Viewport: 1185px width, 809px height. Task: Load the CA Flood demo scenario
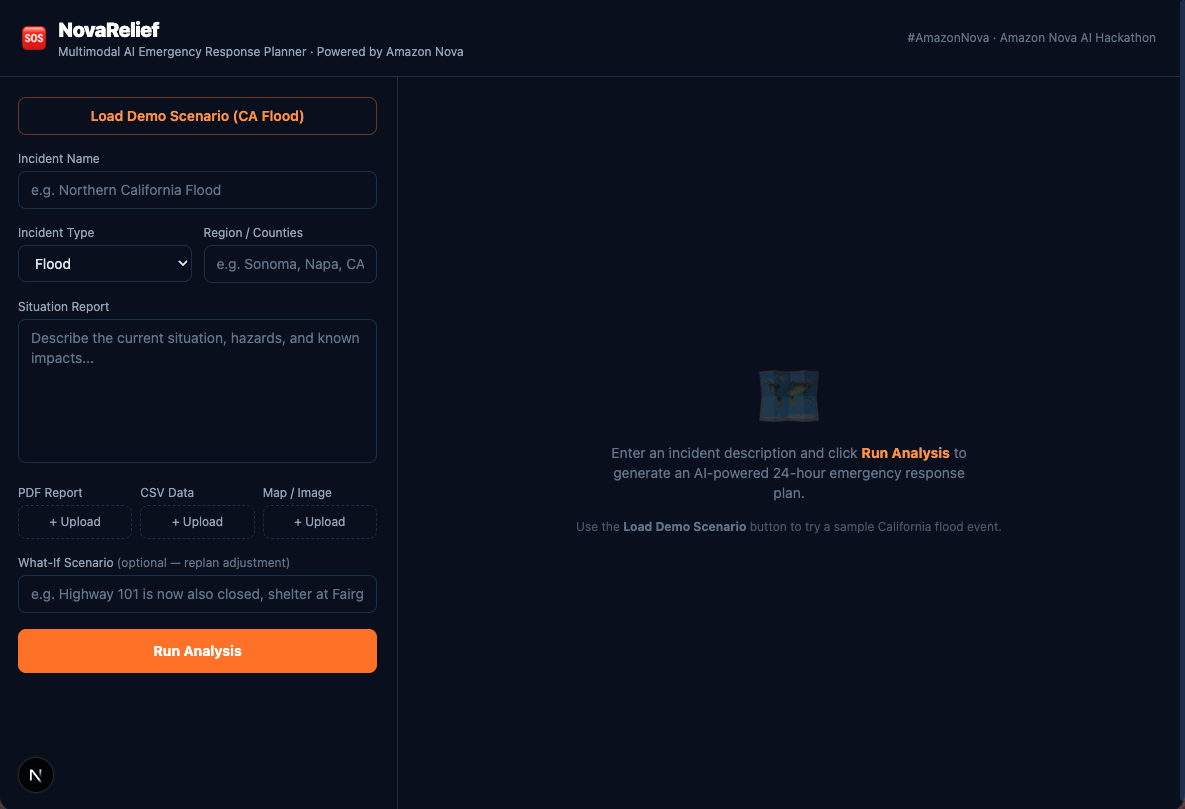[x=197, y=116]
